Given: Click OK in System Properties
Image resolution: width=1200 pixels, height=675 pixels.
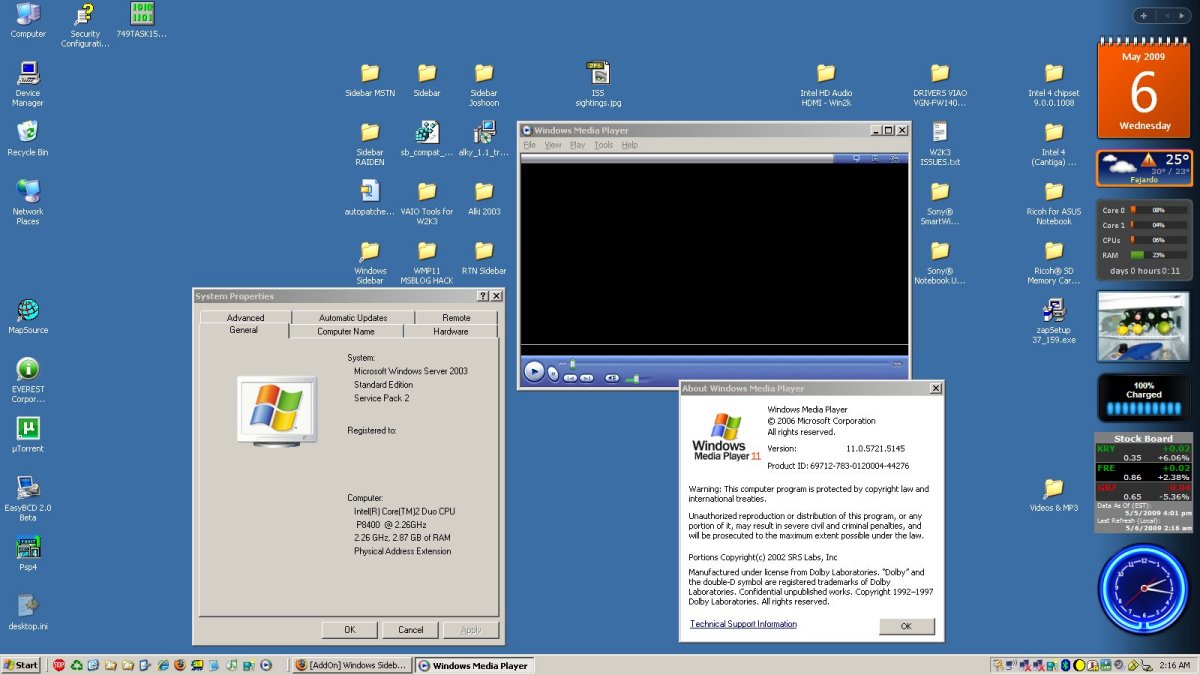Looking at the screenshot, I should 350,630.
